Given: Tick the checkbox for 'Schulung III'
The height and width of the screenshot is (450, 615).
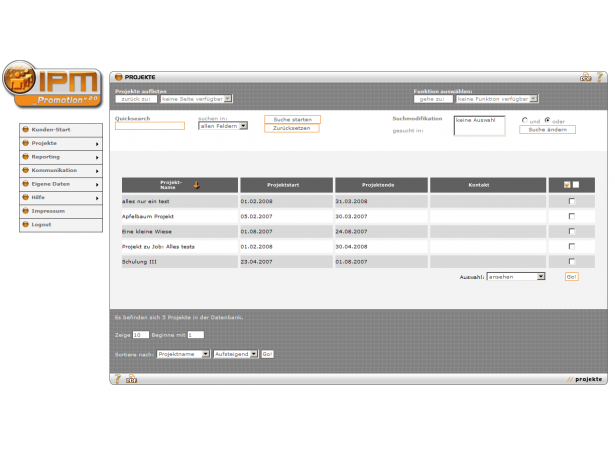Looking at the screenshot, I should click(571, 261).
